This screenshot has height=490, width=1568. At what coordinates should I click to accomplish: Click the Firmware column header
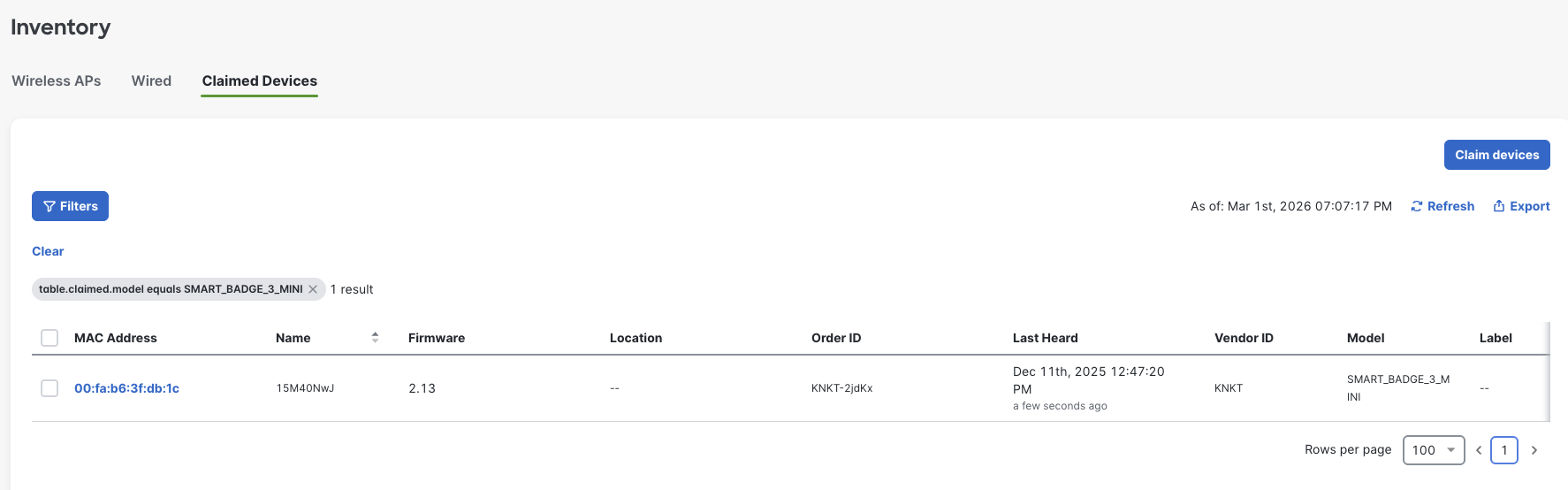click(x=436, y=338)
